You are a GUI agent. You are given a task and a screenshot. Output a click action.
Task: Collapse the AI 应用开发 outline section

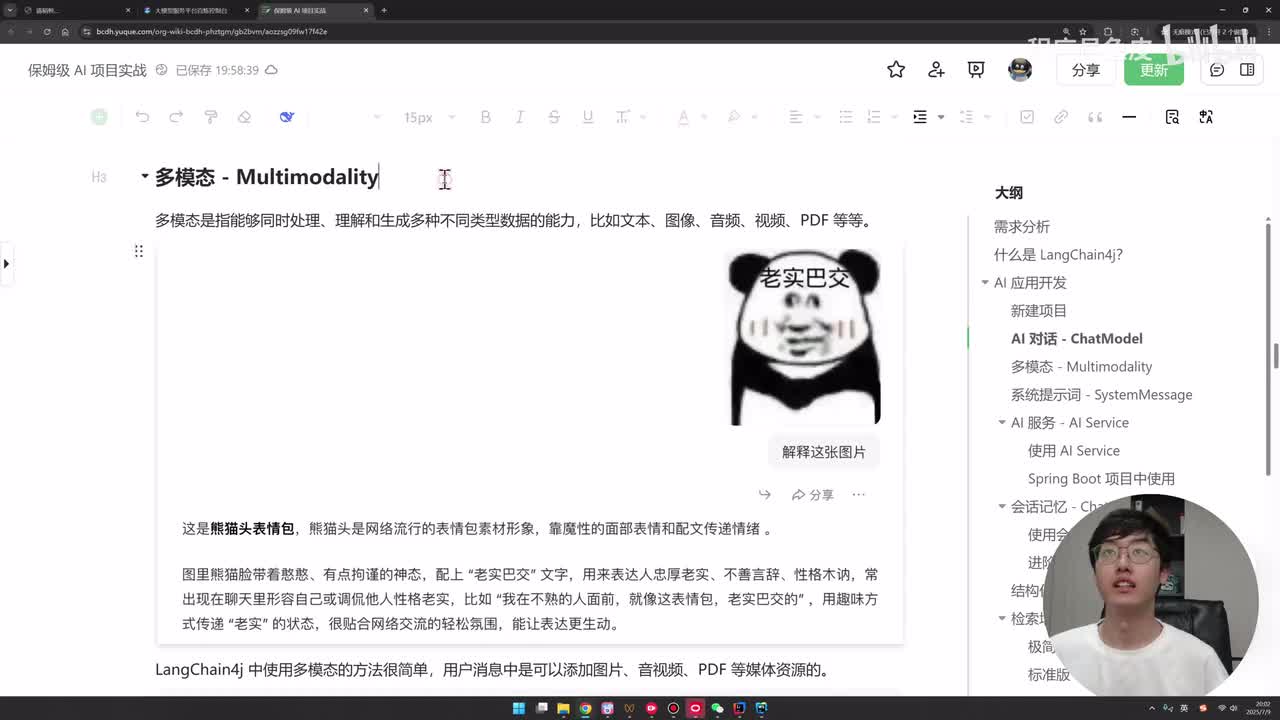tap(985, 283)
